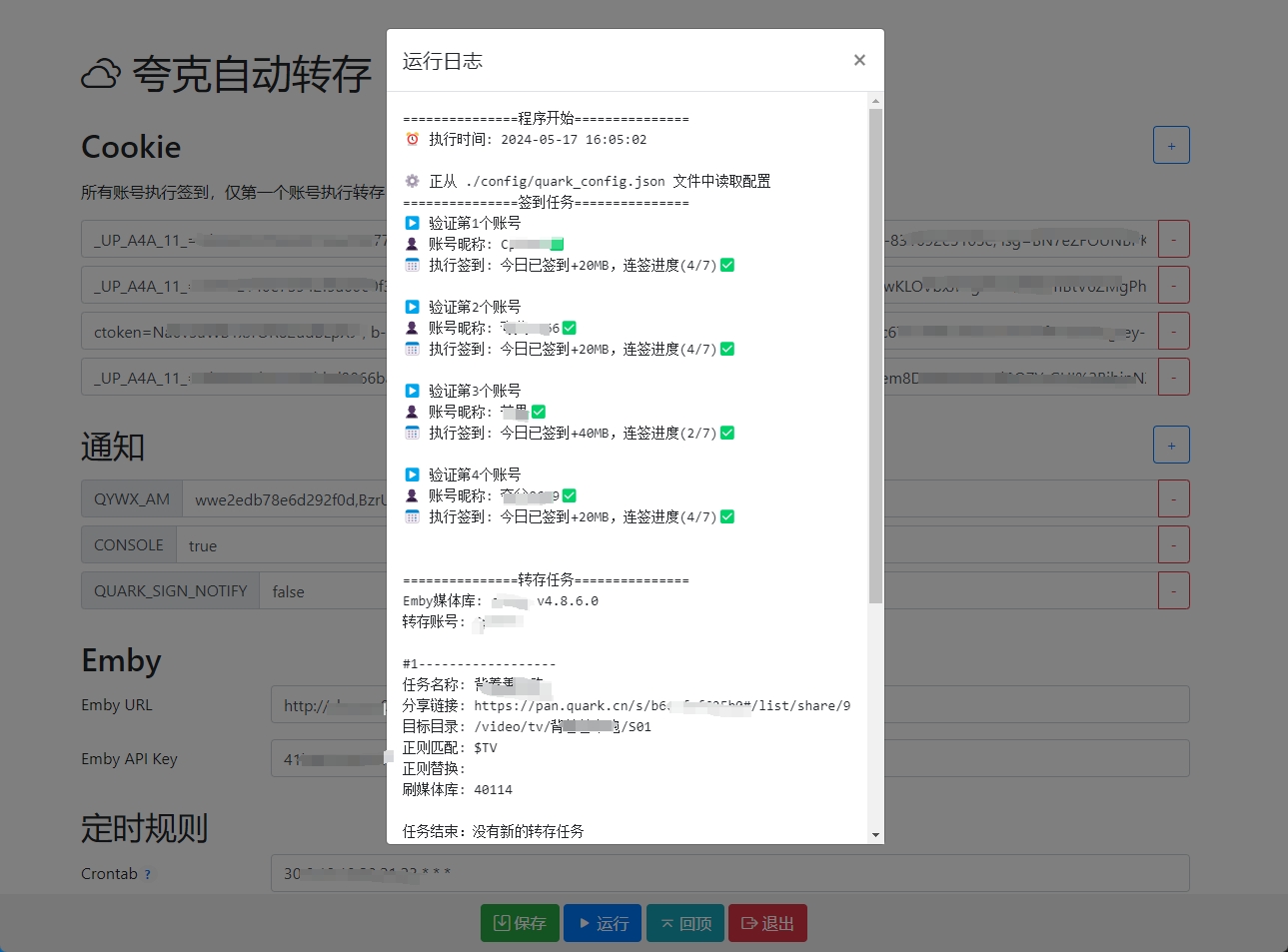Image resolution: width=1288 pixels, height=952 pixels.
Task: Remove the CONSOLE notification entry
Action: click(1173, 544)
